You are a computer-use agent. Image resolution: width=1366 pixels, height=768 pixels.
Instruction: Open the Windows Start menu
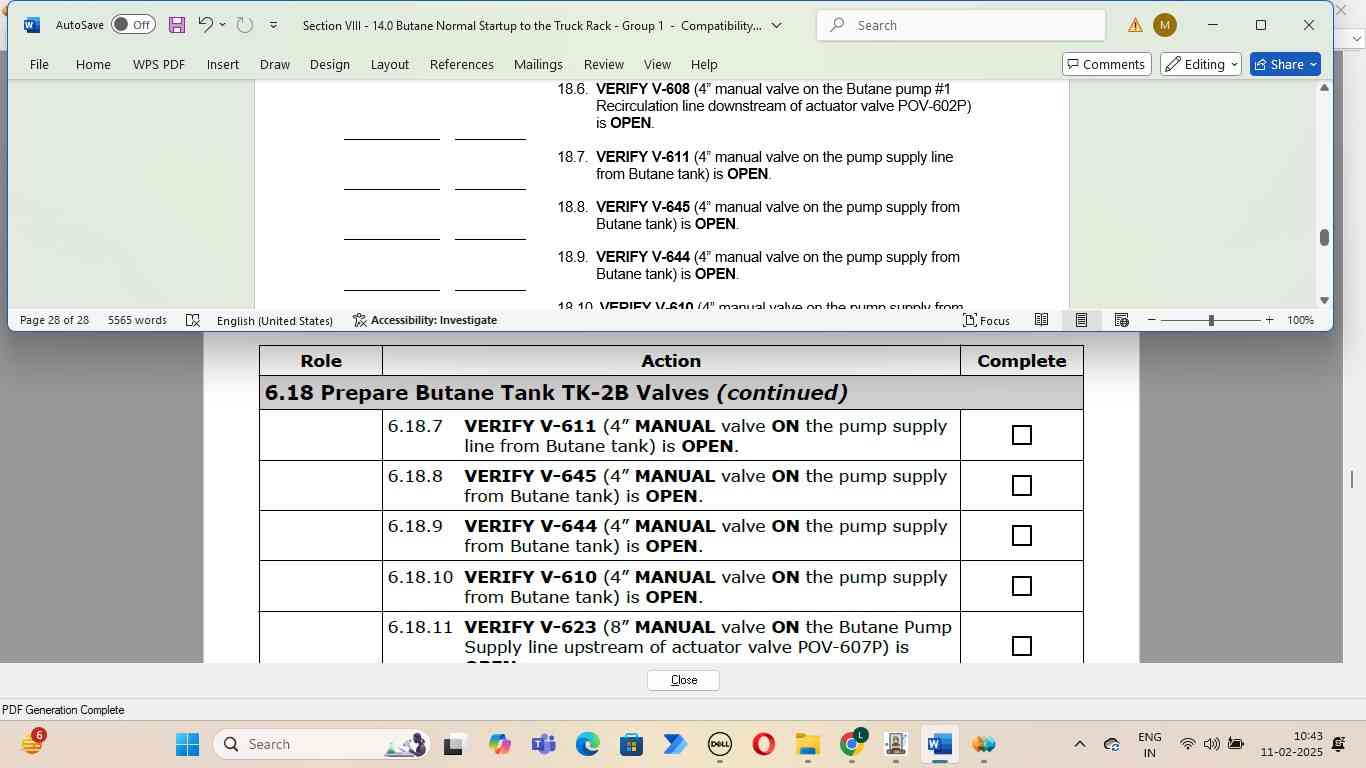(187, 744)
